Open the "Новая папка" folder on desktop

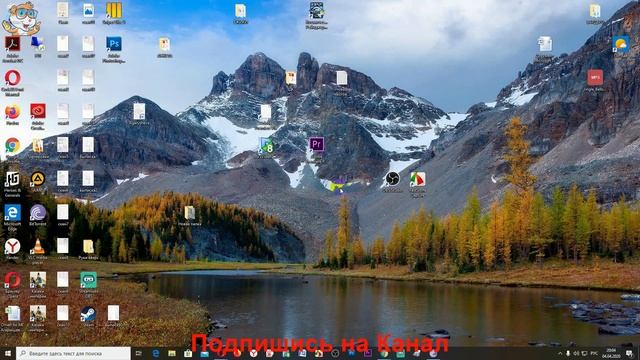point(189,213)
